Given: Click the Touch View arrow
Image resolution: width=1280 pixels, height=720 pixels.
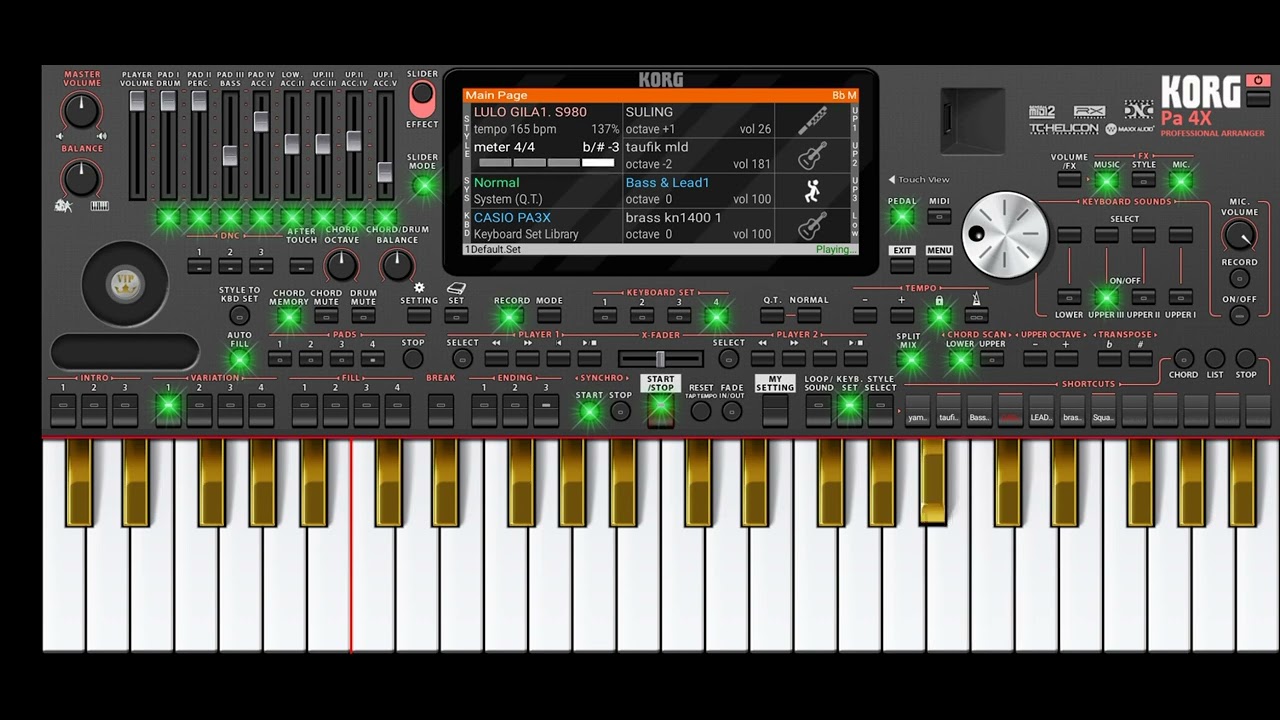Looking at the screenshot, I should [x=892, y=180].
